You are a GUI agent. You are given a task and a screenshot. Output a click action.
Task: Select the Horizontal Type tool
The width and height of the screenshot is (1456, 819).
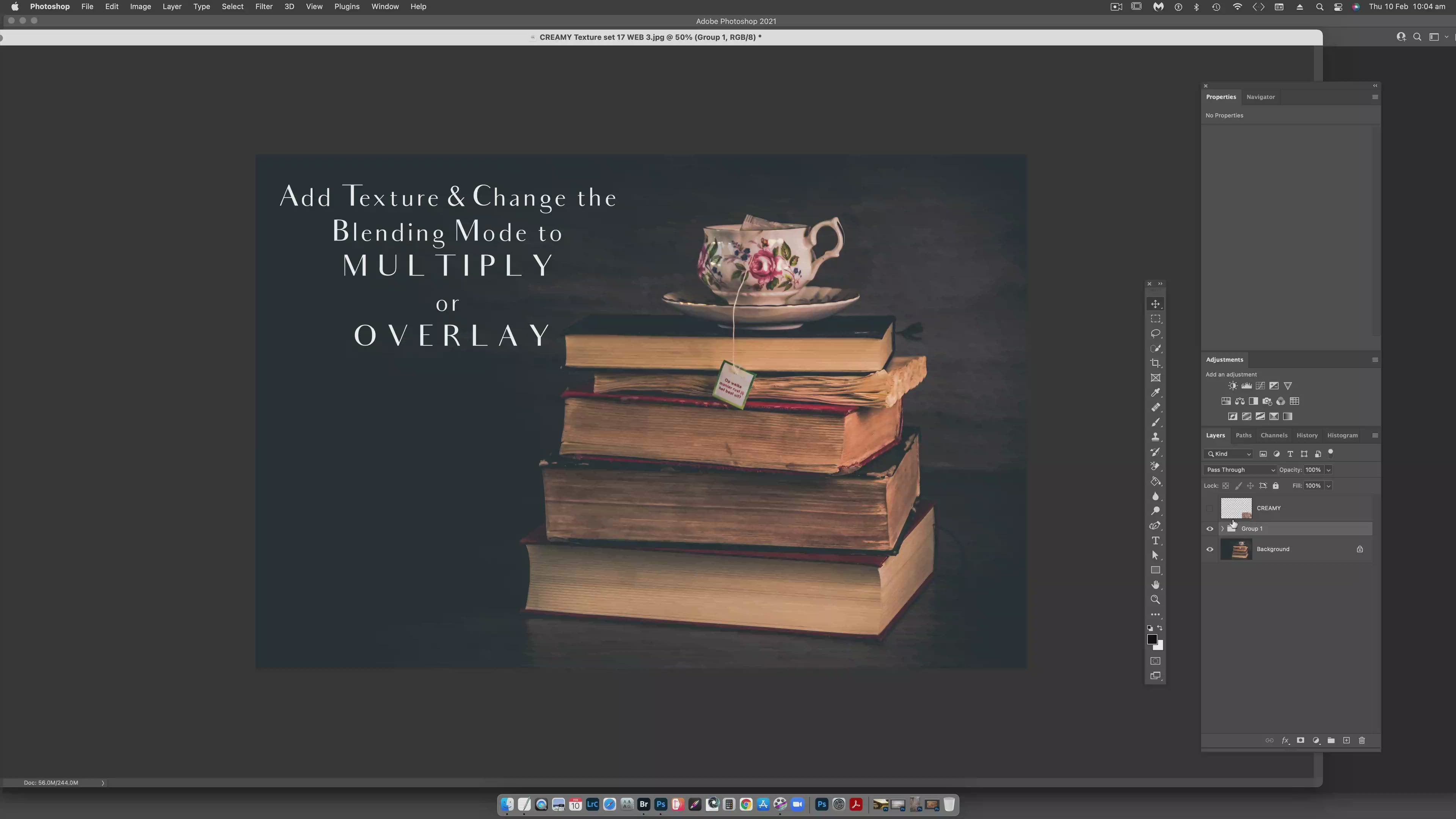[x=1155, y=541]
